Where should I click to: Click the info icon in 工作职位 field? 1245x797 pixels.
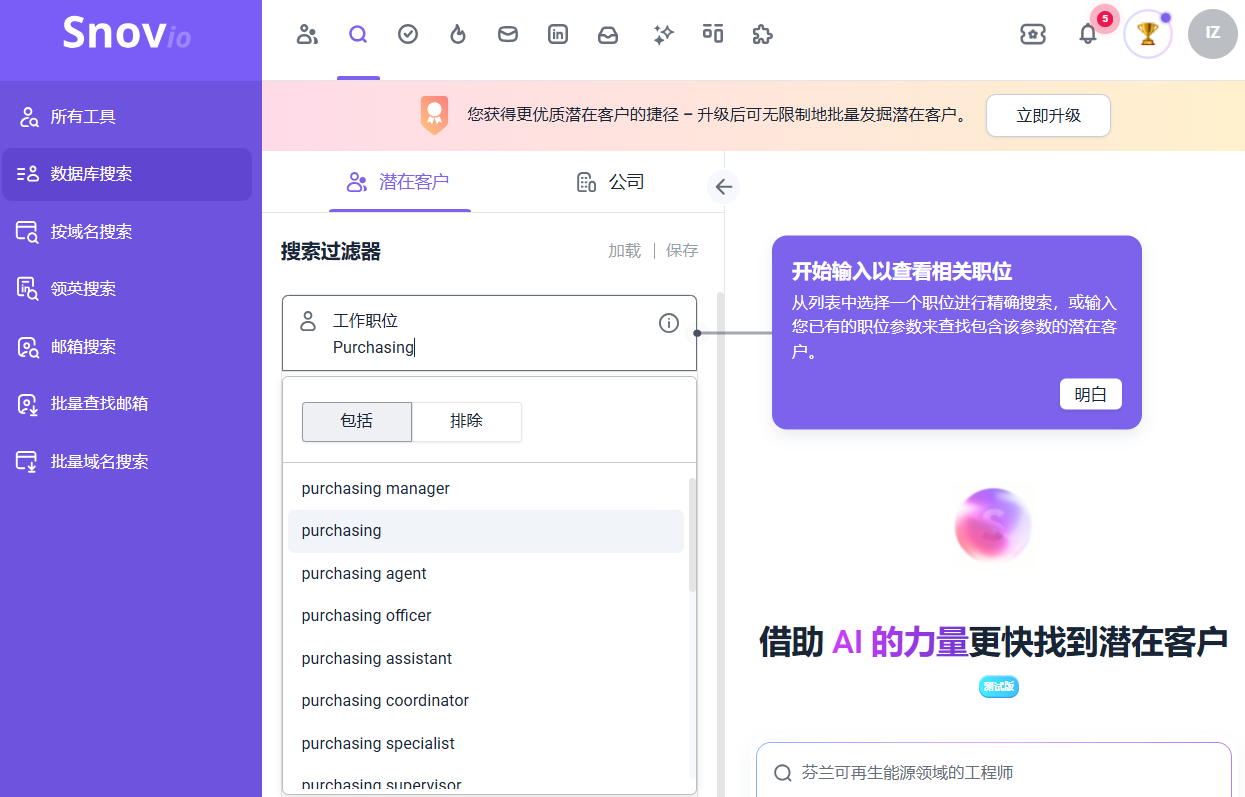[669, 323]
